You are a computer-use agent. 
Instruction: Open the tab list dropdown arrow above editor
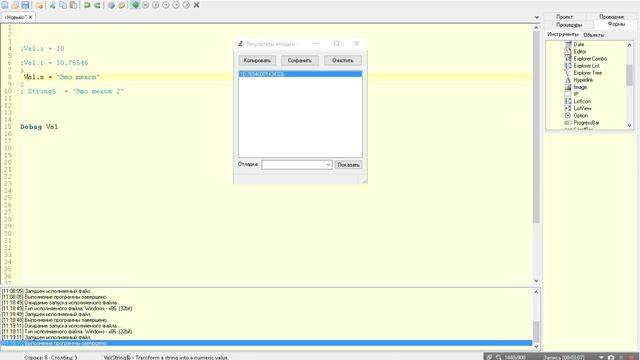point(536,17)
